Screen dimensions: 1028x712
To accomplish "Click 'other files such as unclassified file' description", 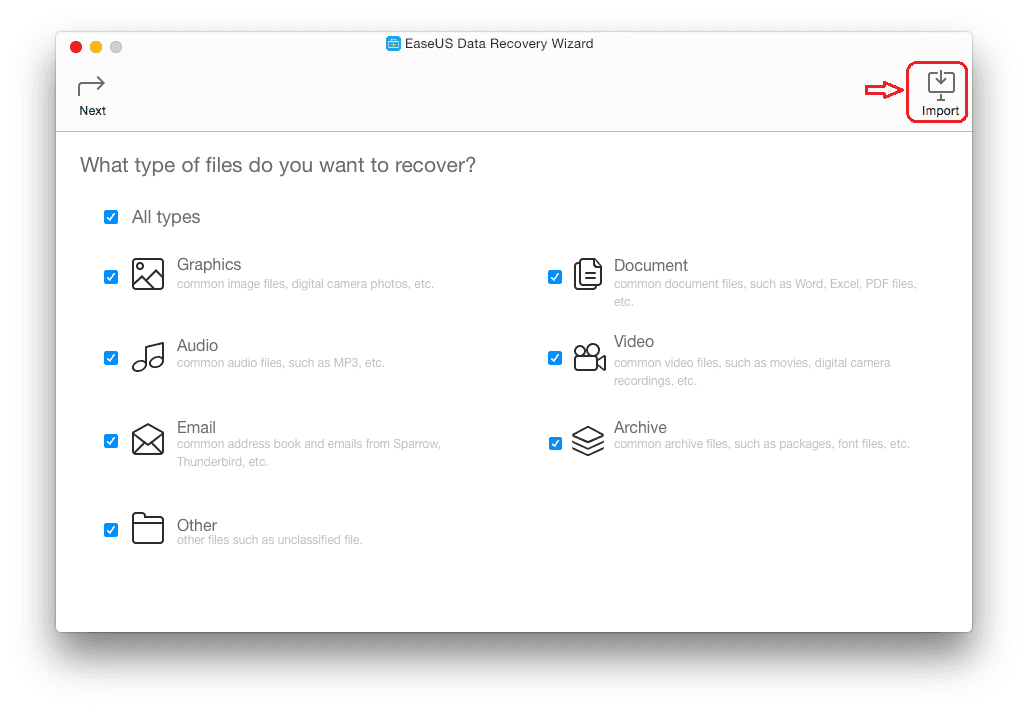I will click(269, 540).
